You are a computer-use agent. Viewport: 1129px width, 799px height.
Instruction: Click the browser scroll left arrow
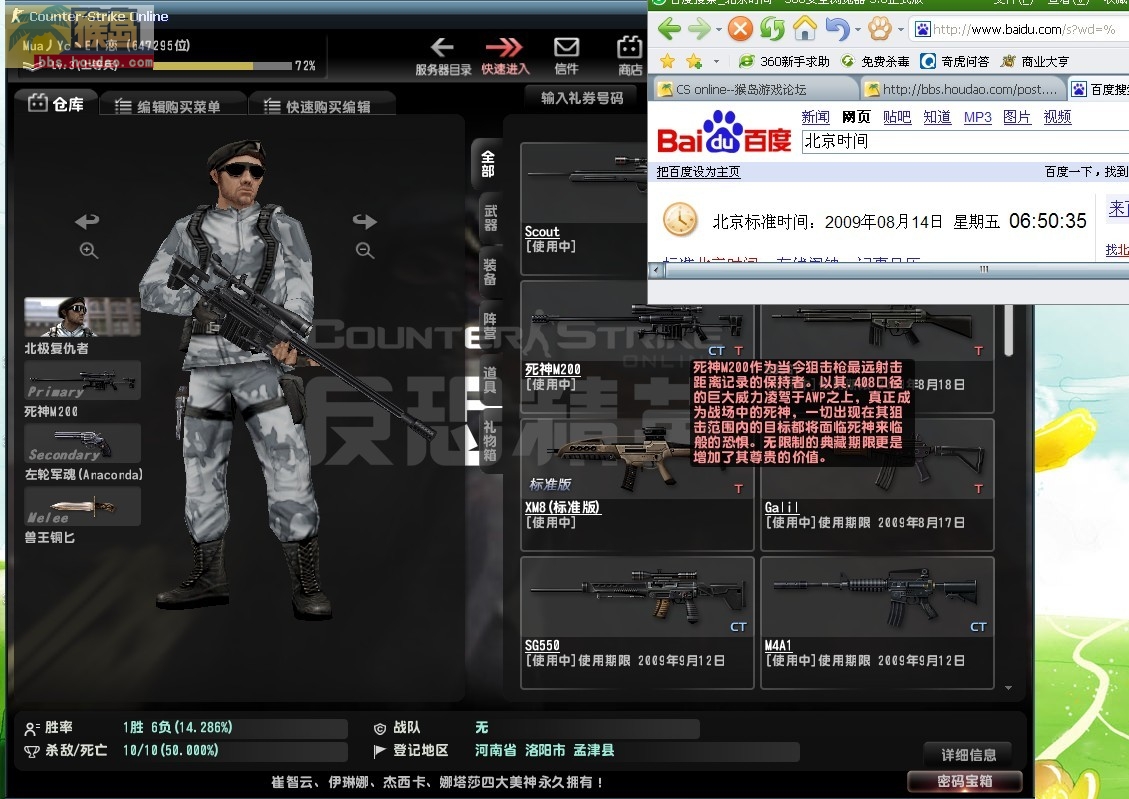click(656, 270)
